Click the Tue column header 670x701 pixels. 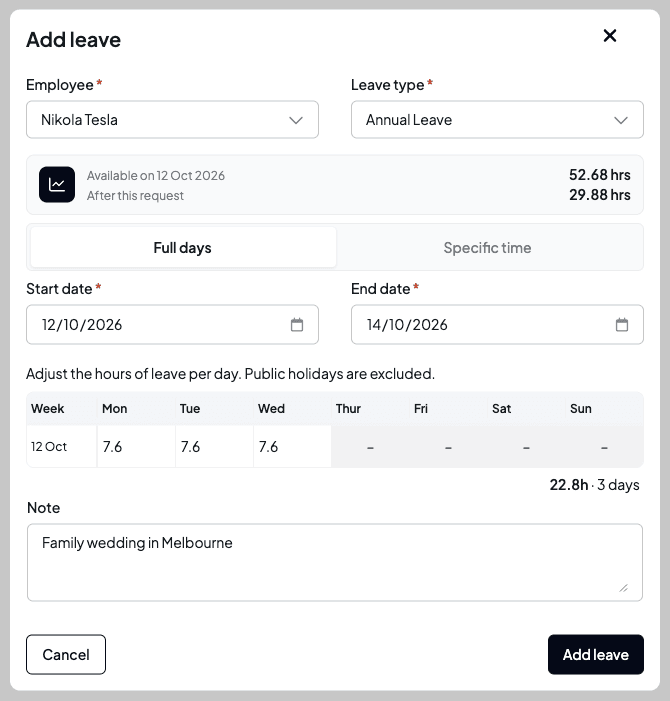[190, 409]
